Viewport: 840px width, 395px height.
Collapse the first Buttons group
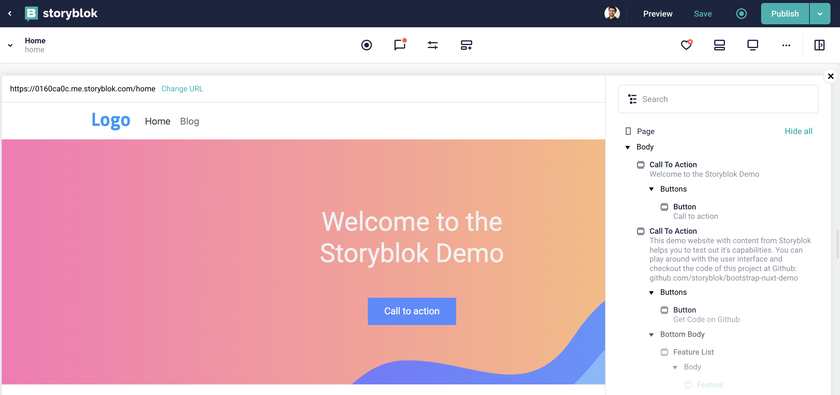click(651, 189)
